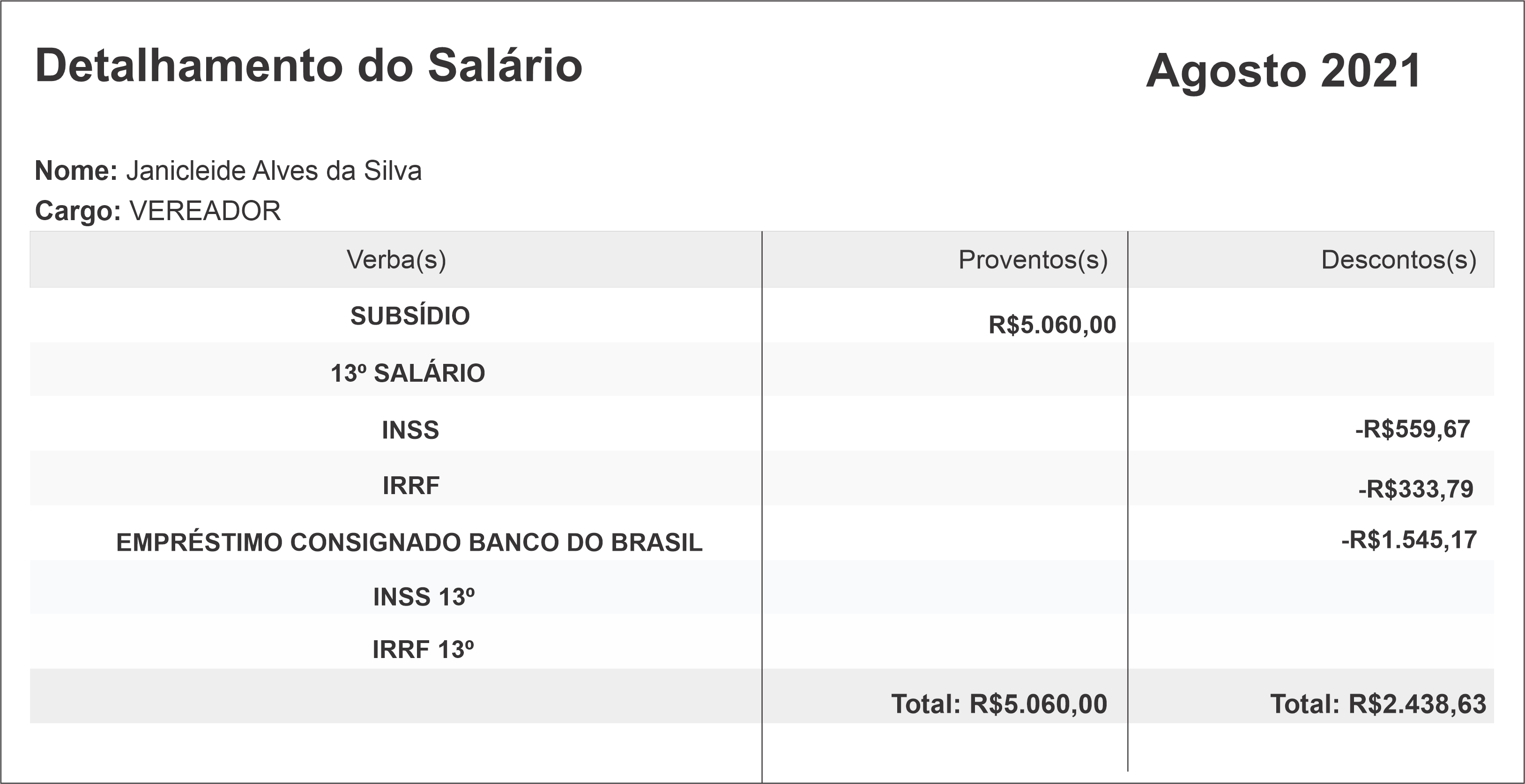
Task: Select the "IRRF 13º" row label
Action: [x=423, y=650]
